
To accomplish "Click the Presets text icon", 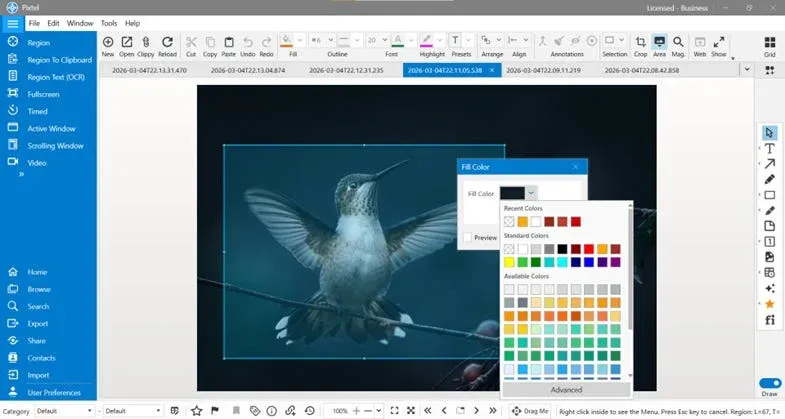I will (455, 41).
